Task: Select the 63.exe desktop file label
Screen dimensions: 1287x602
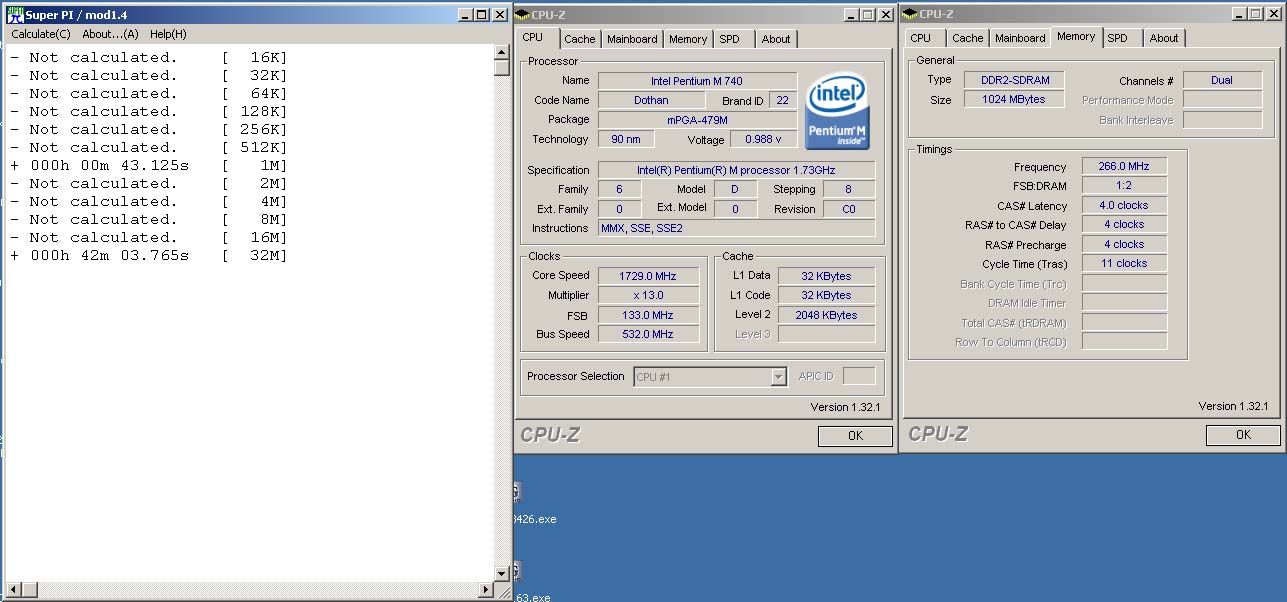Action: [532, 597]
